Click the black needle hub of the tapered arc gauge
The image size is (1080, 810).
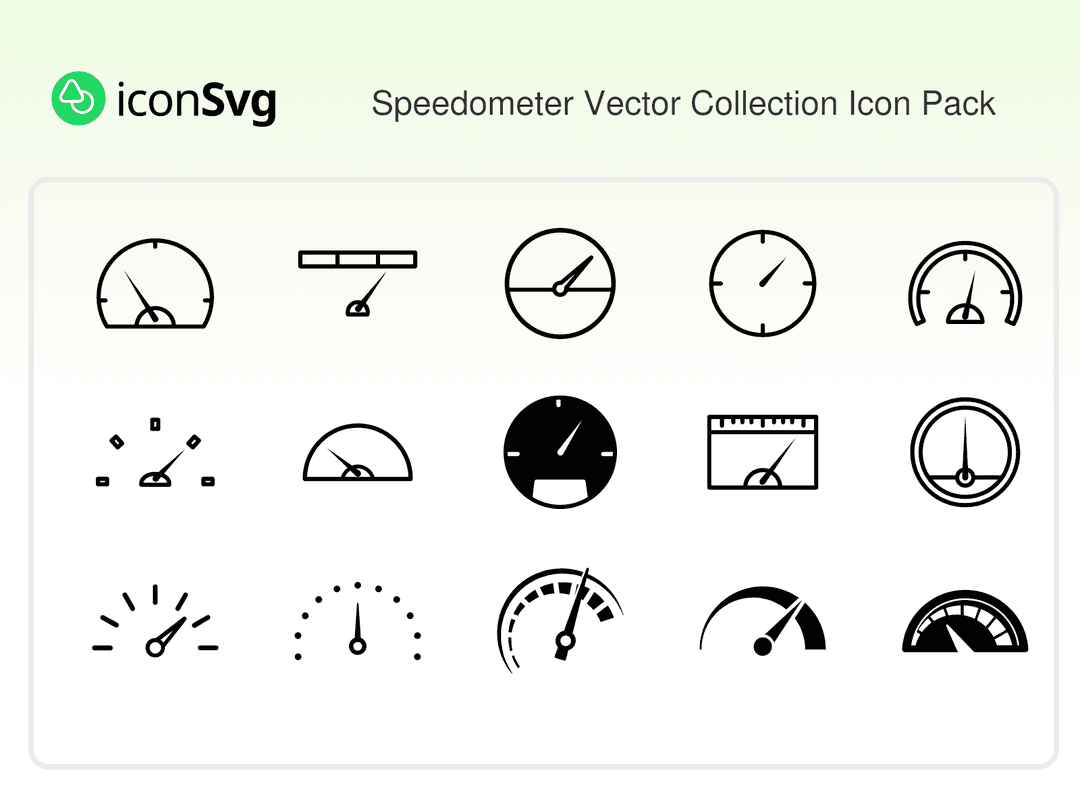tap(762, 646)
